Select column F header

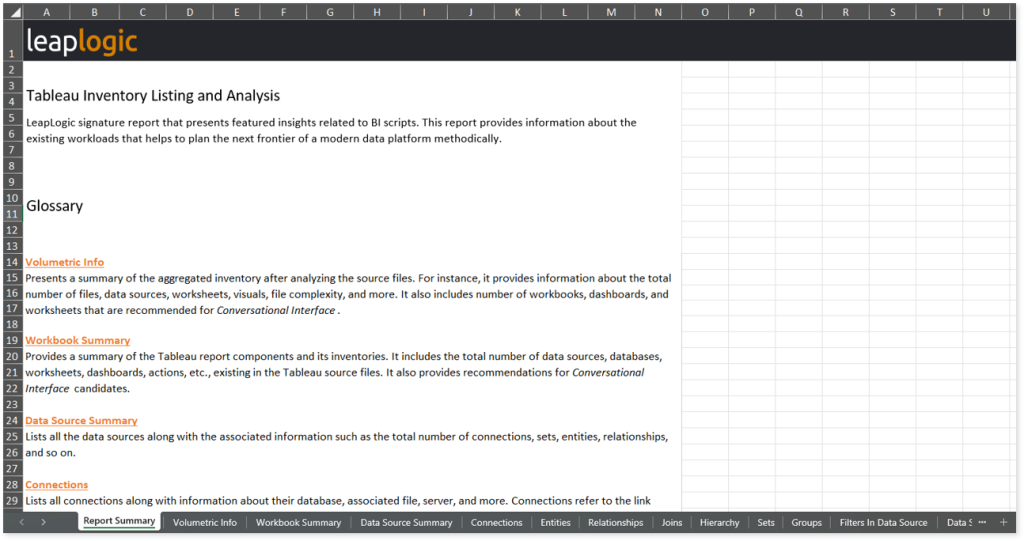(283, 12)
